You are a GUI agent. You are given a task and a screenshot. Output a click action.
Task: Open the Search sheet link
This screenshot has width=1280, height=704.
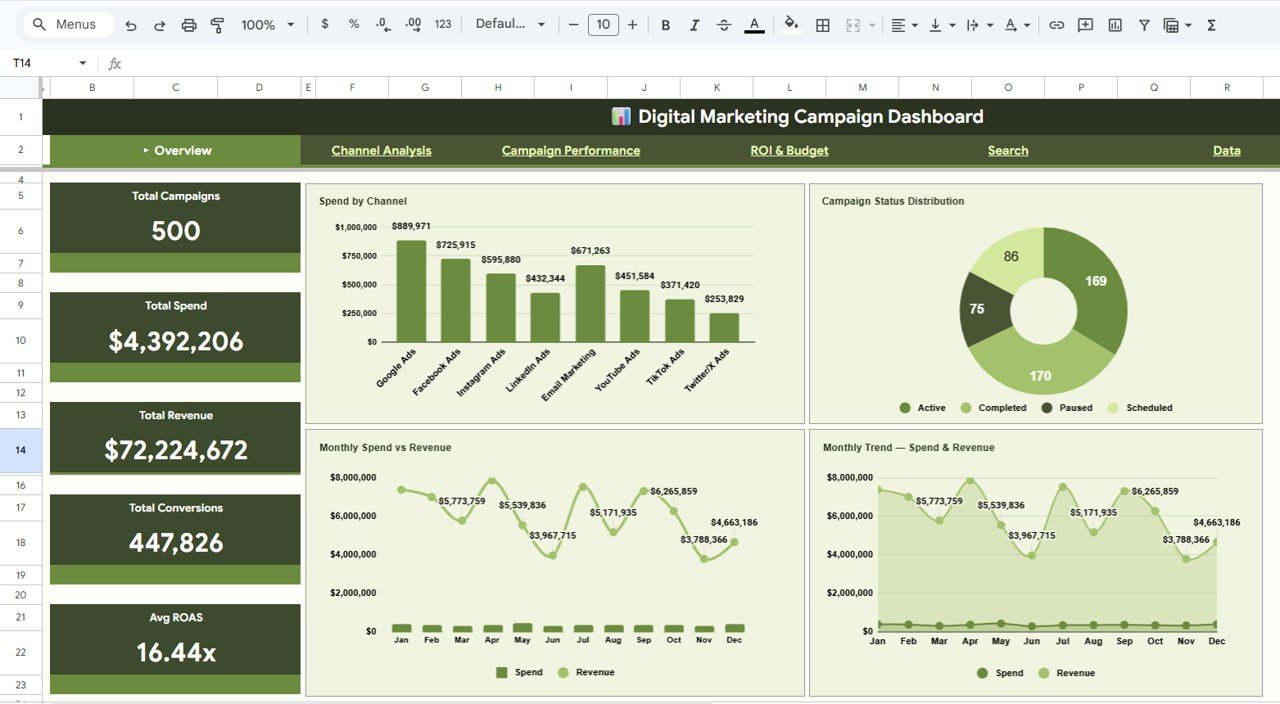tap(1007, 150)
